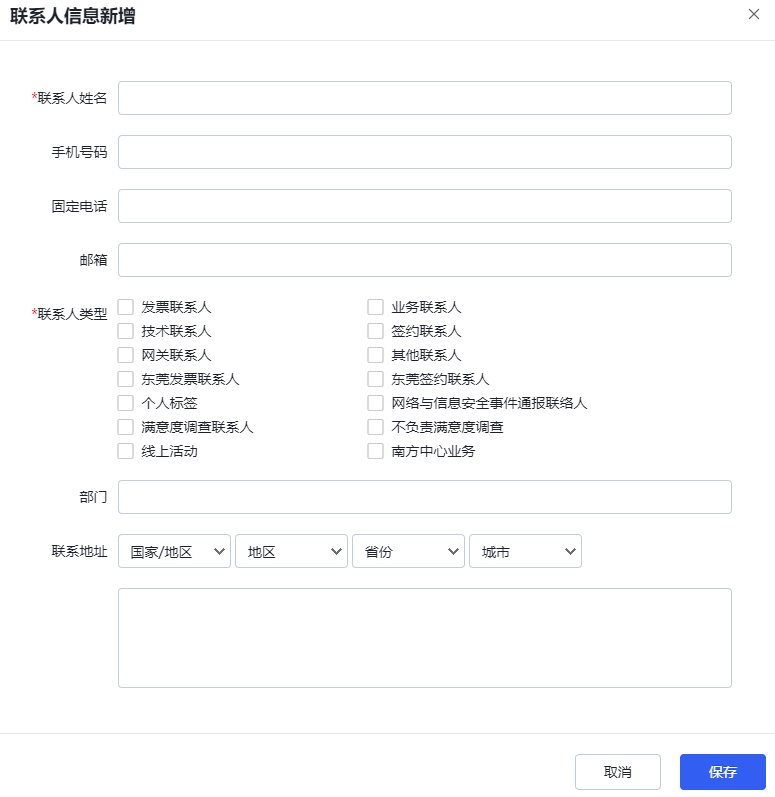Tick the 个人标签 checkbox
Screen dimensions: 775x797
[x=126, y=403]
